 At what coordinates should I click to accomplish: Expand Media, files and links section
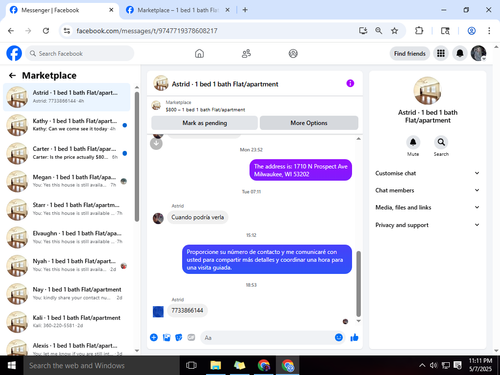point(427,207)
